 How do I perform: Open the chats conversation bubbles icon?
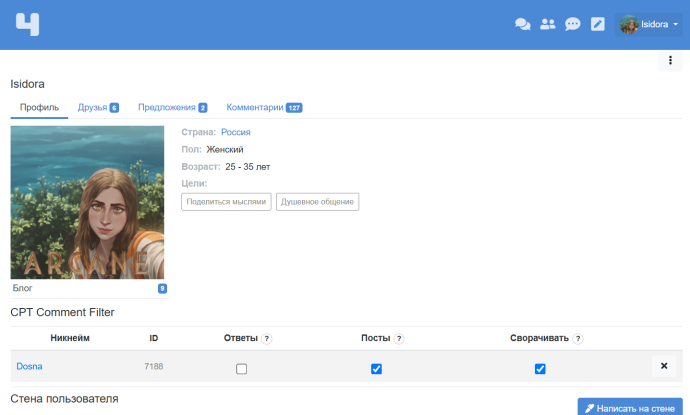(522, 24)
